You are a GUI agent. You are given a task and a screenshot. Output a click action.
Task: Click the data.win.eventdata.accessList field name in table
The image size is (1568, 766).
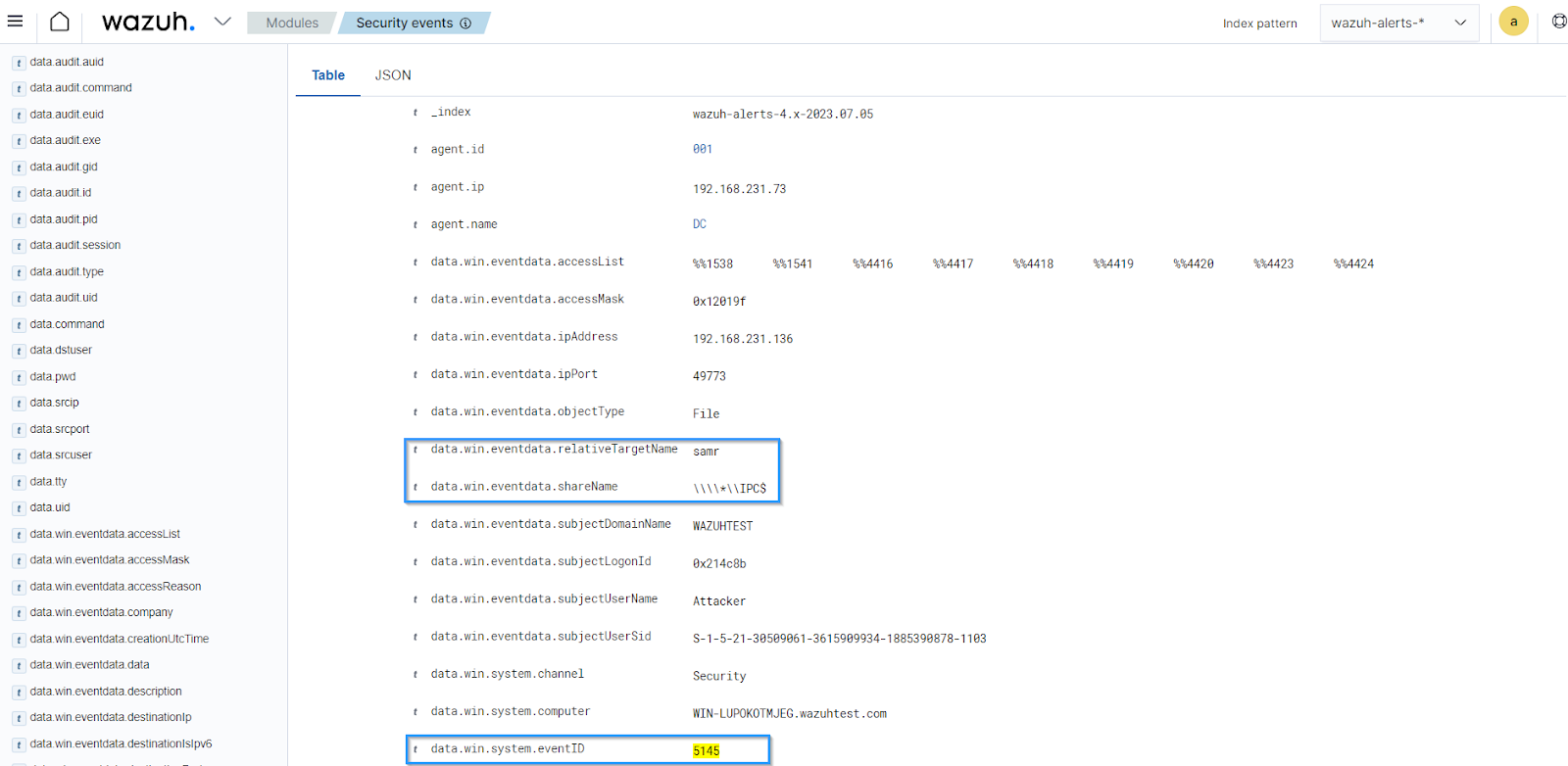527,262
